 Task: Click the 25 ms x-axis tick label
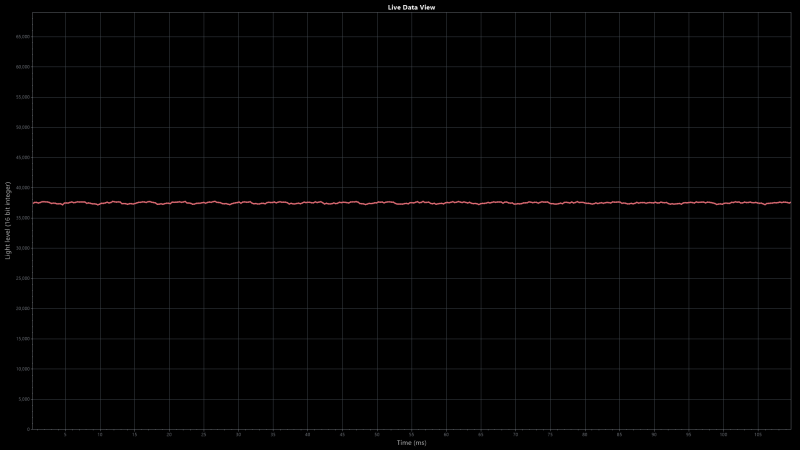204,435
